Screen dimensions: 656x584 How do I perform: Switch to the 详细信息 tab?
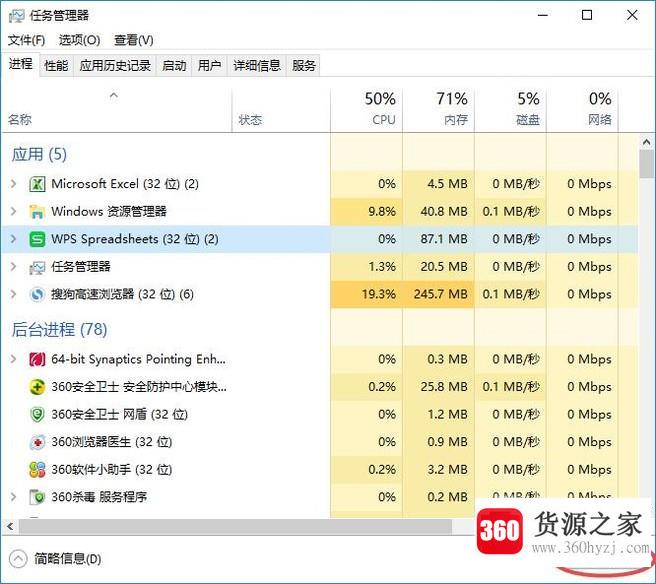[x=257, y=66]
